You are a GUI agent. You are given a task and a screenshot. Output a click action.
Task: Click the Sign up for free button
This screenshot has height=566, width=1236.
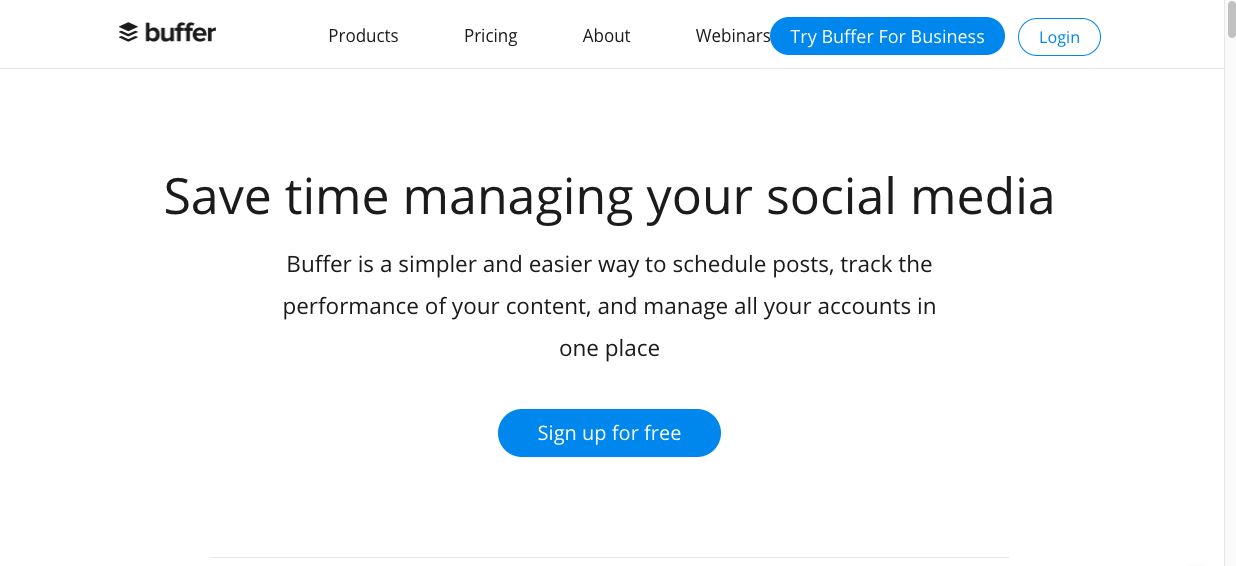point(609,433)
